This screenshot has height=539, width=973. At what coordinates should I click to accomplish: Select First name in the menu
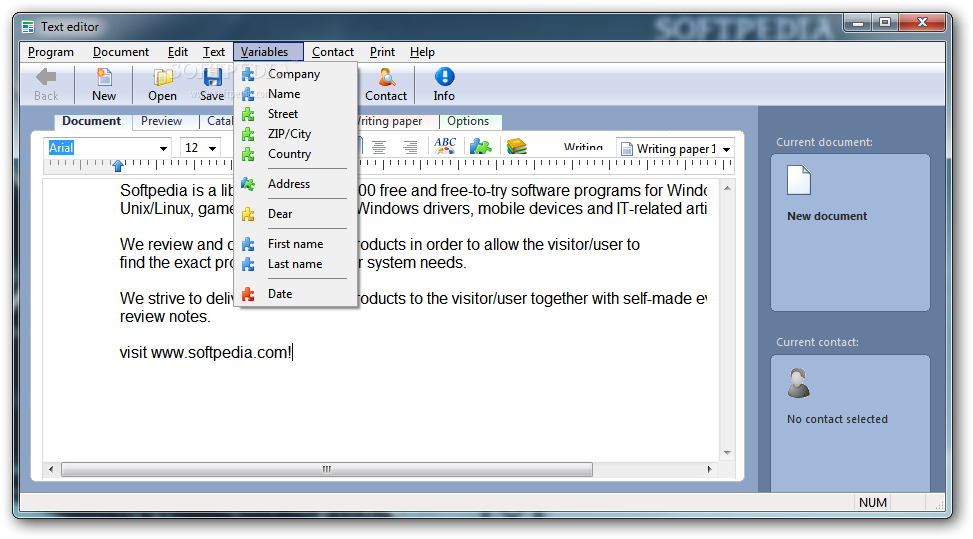pos(295,244)
